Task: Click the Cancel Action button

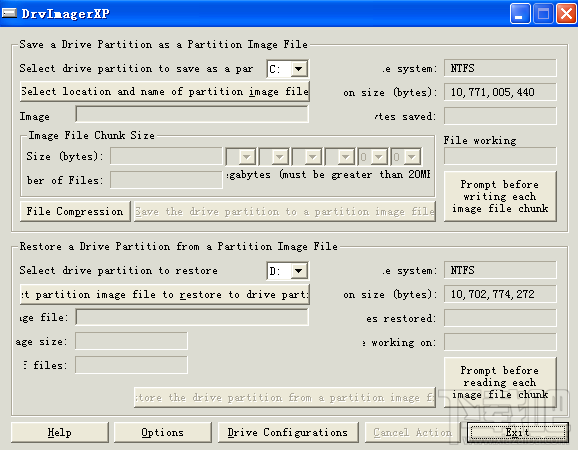Action: pos(412,432)
